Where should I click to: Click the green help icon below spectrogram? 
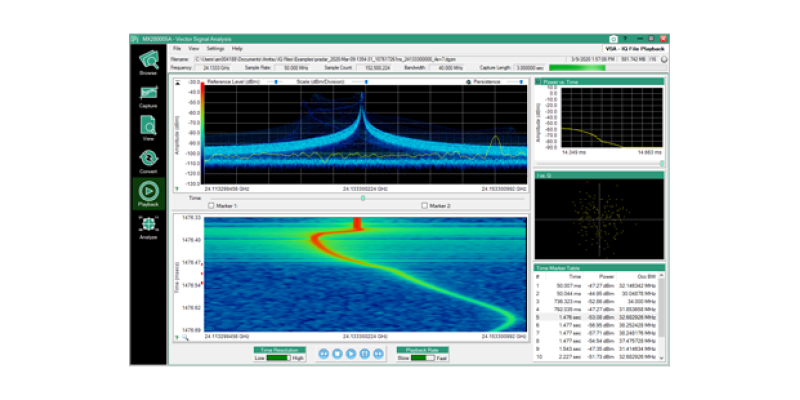tap(177, 337)
